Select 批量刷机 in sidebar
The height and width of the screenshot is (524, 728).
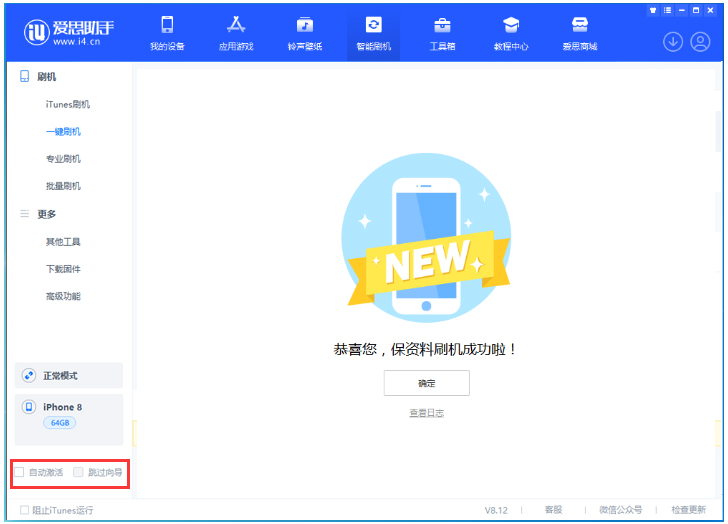click(63, 186)
